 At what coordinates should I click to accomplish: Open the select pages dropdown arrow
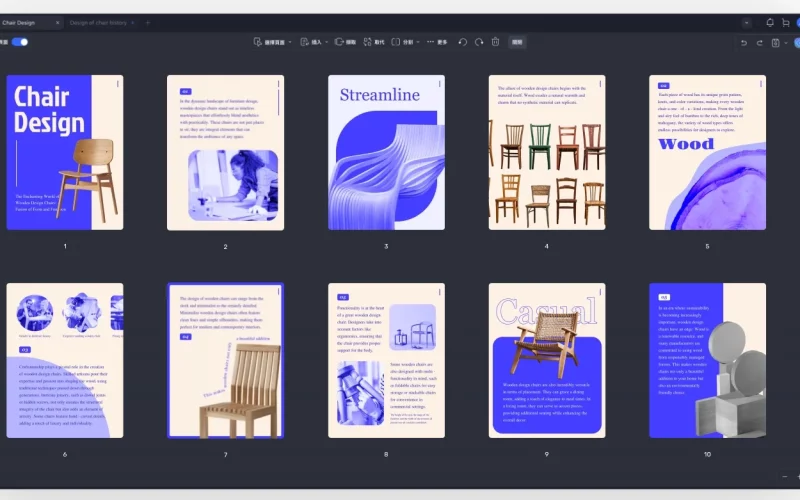pyautogui.click(x=290, y=42)
